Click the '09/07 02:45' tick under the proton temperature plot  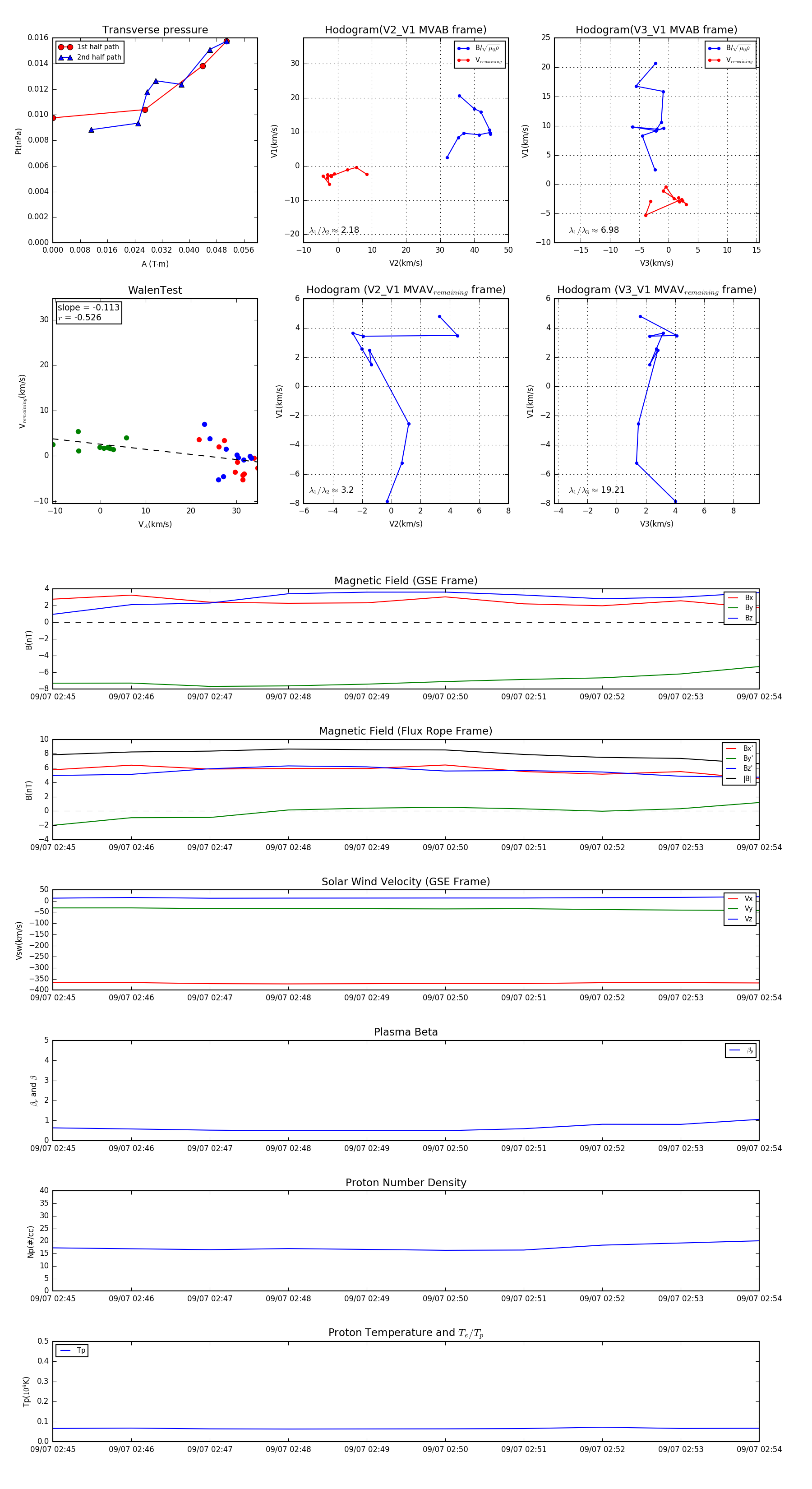(53, 1449)
